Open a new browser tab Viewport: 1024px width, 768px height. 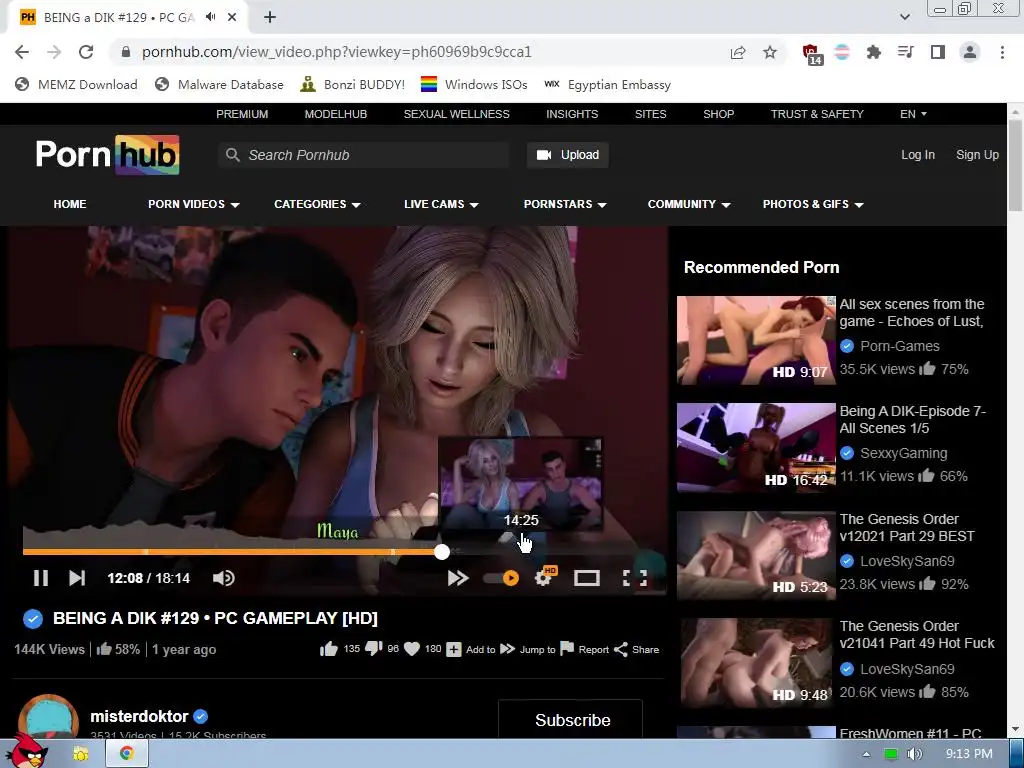[x=270, y=18]
